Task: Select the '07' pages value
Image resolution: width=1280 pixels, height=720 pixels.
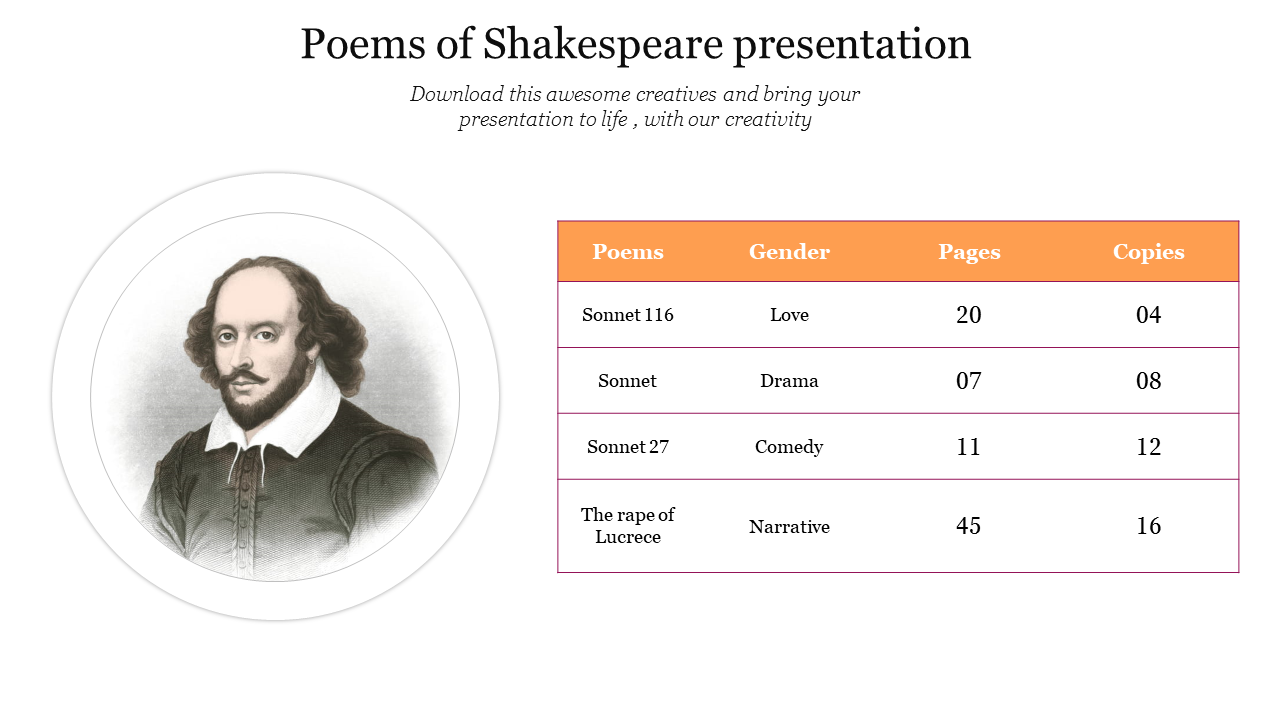Action: pos(969,381)
